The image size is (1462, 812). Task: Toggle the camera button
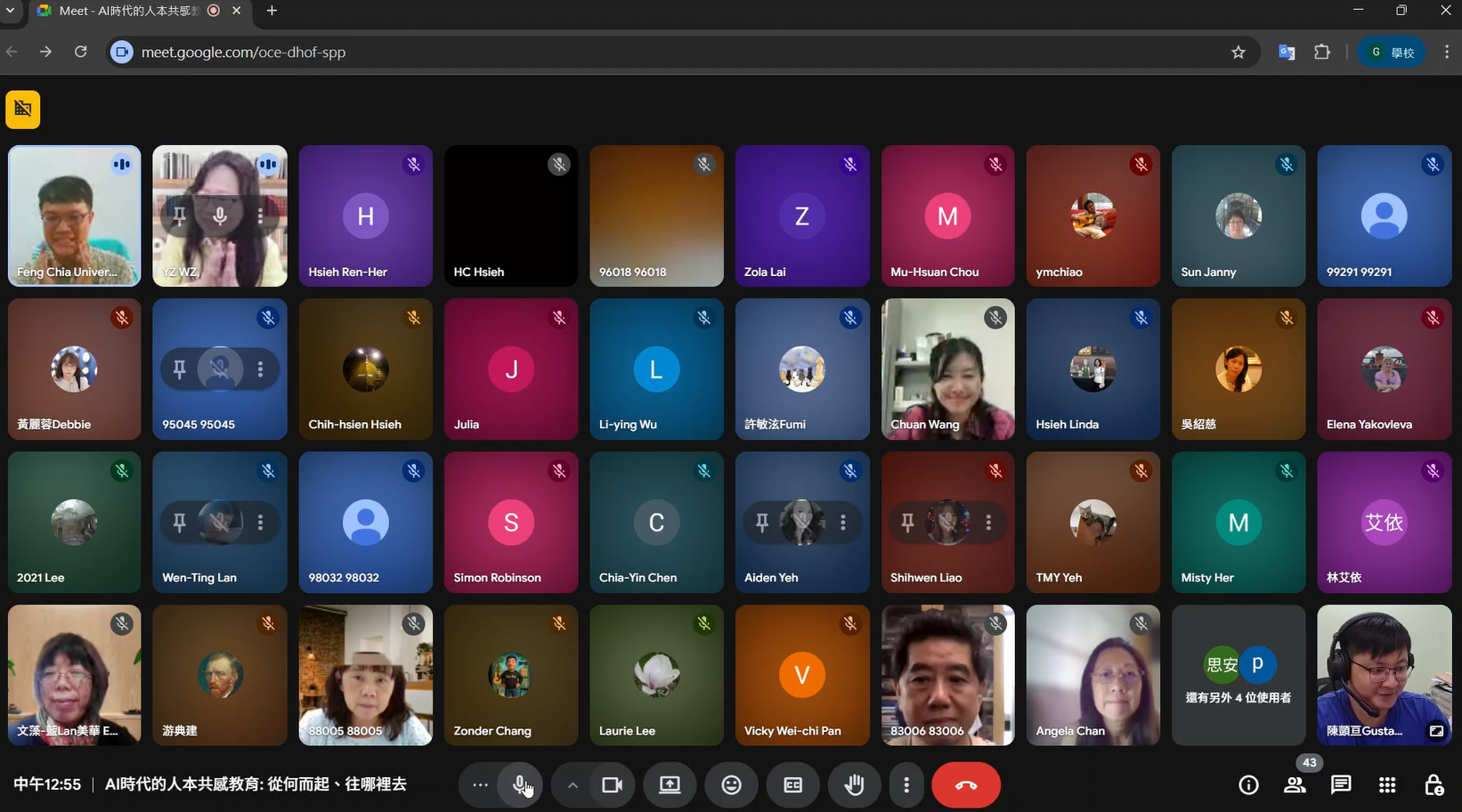click(612, 784)
